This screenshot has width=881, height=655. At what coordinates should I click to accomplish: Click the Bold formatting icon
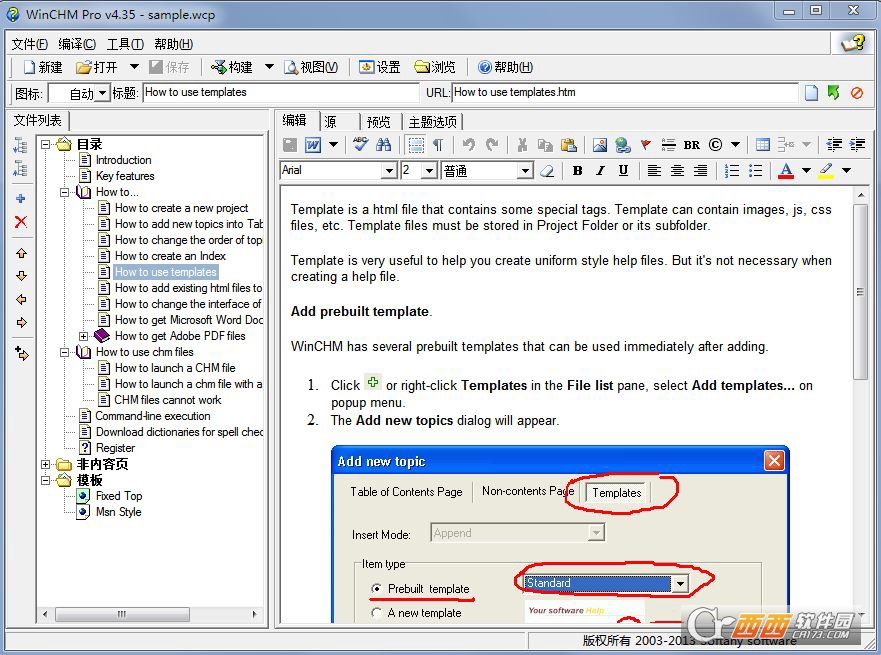coord(577,171)
